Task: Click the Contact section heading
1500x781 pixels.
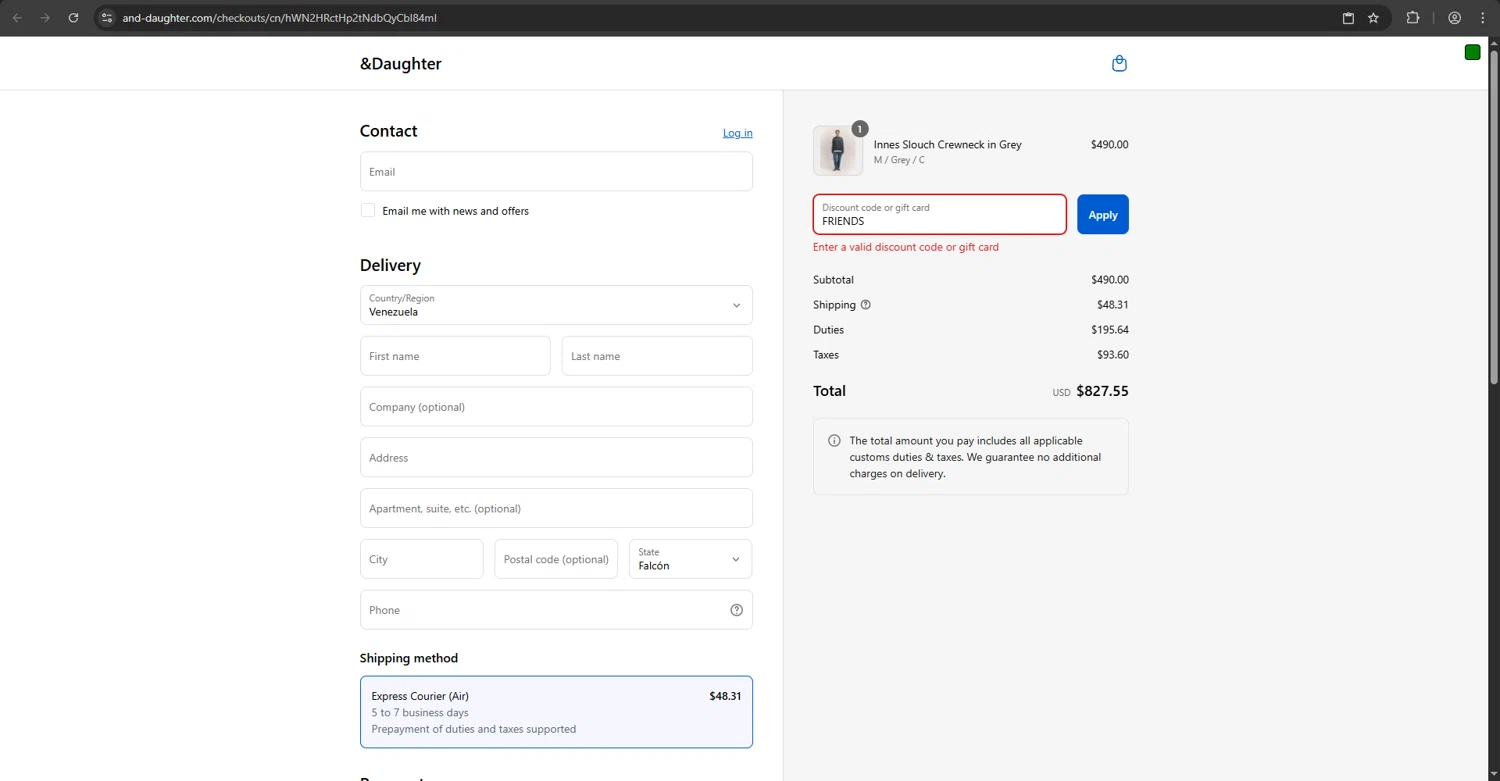Action: (x=388, y=131)
